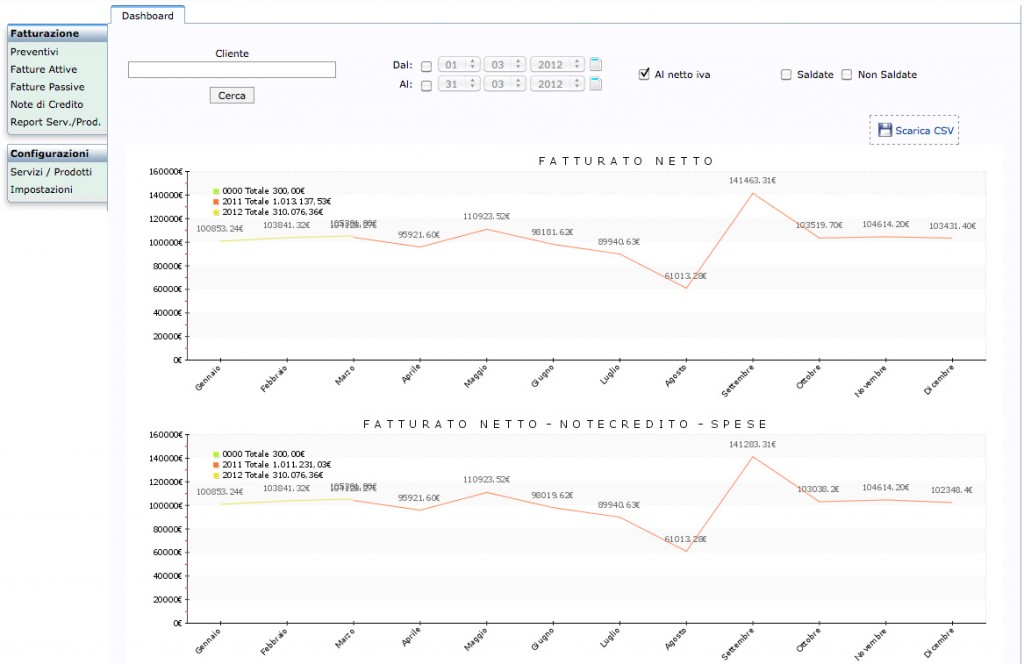Screen dimensions: 1024x664
Task: Click the green 0000 Totale legend marker in top chart
Action: (x=216, y=190)
